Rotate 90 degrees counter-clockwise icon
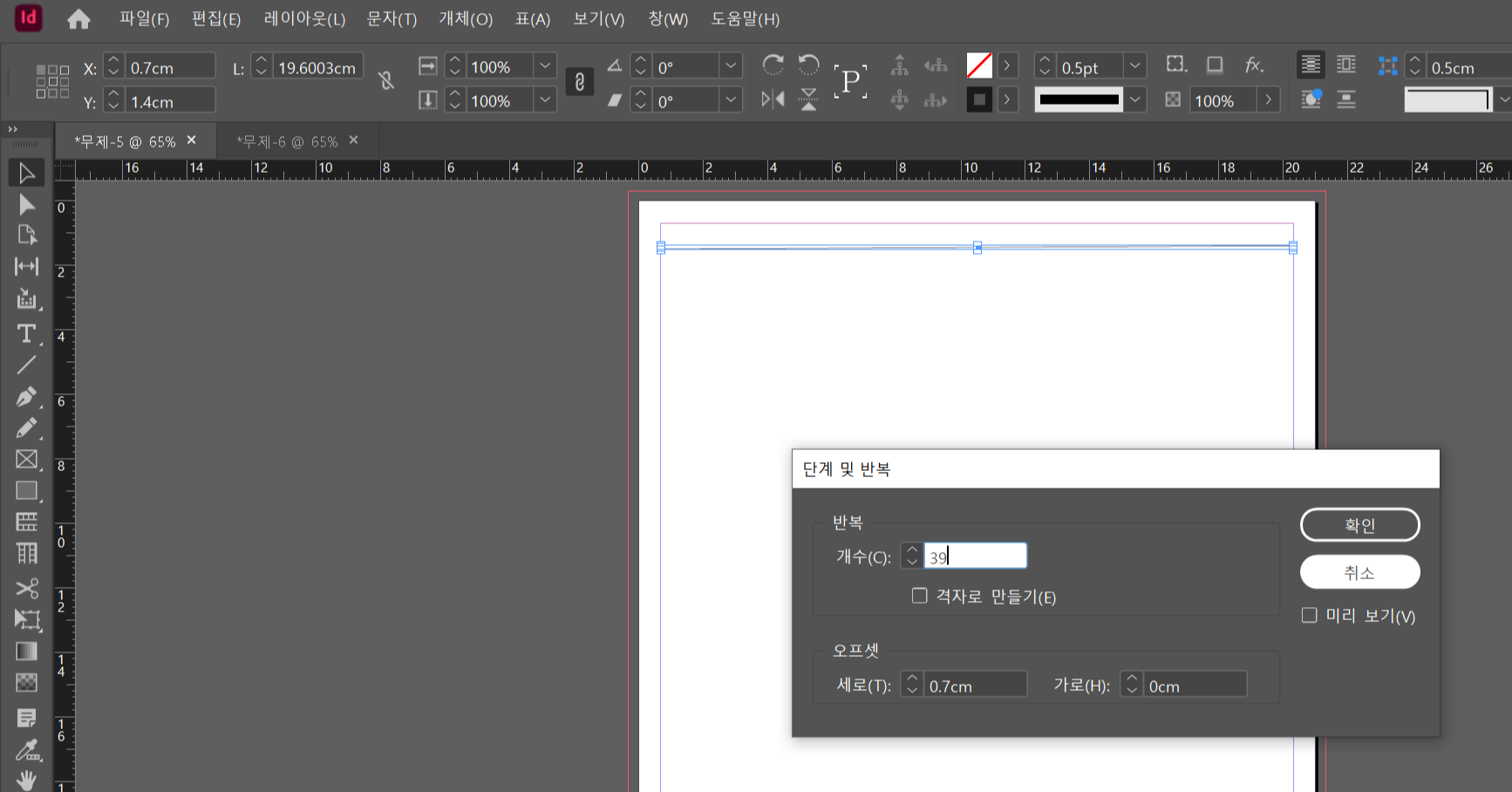This screenshot has height=792, width=1512. point(809,65)
